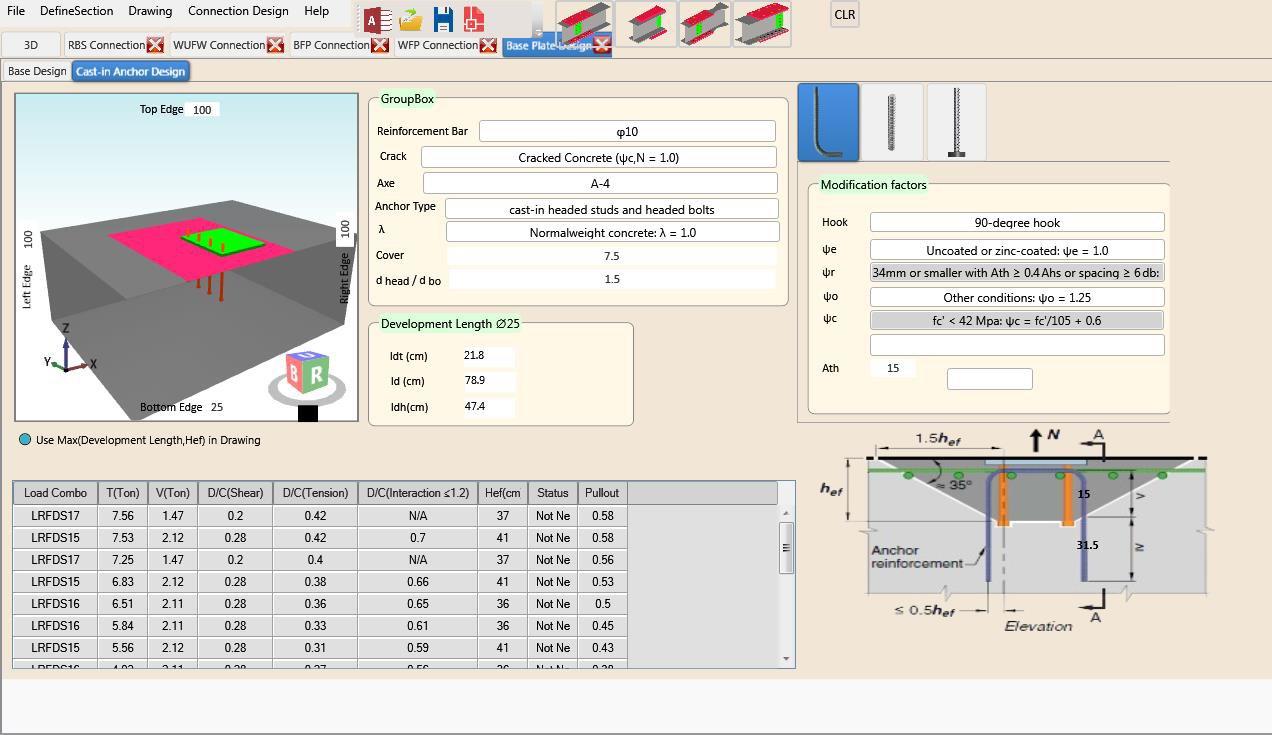This screenshot has width=1272, height=735.
Task: Click the Cover value input field
Action: (x=611, y=256)
